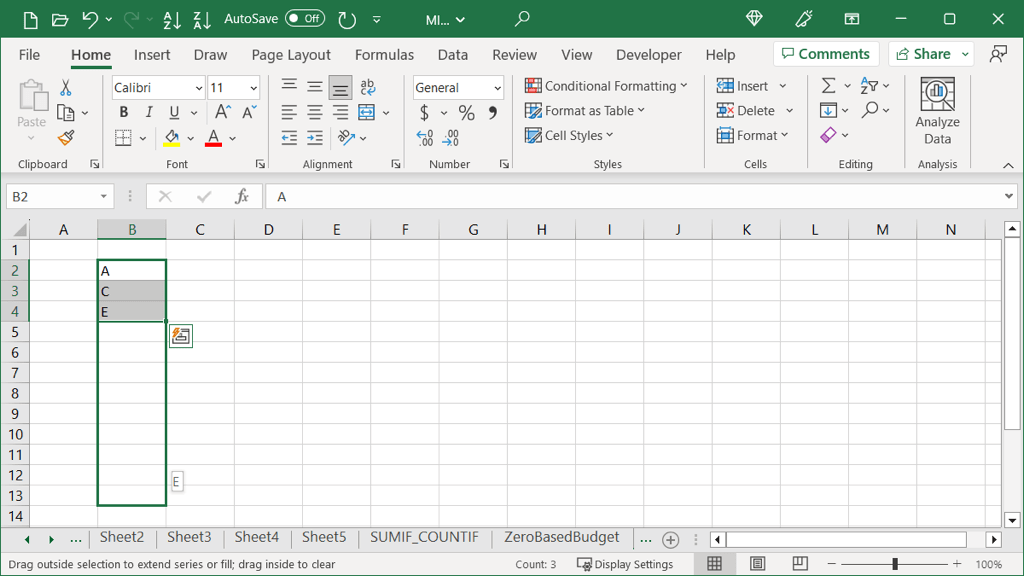The image size is (1024, 576).
Task: Click the Format Painter icon
Action: [x=66, y=138]
